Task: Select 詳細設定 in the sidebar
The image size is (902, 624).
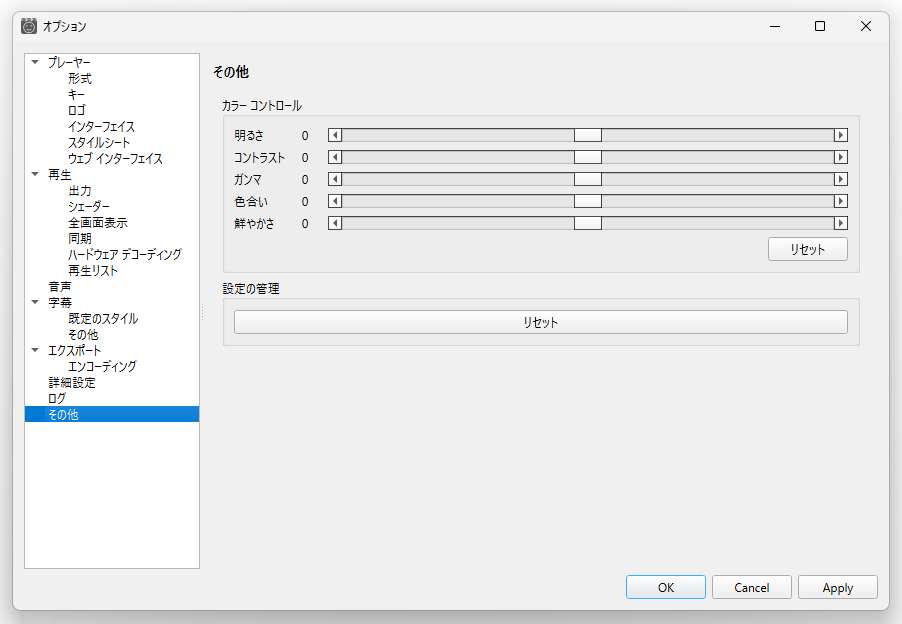Action: (x=72, y=382)
